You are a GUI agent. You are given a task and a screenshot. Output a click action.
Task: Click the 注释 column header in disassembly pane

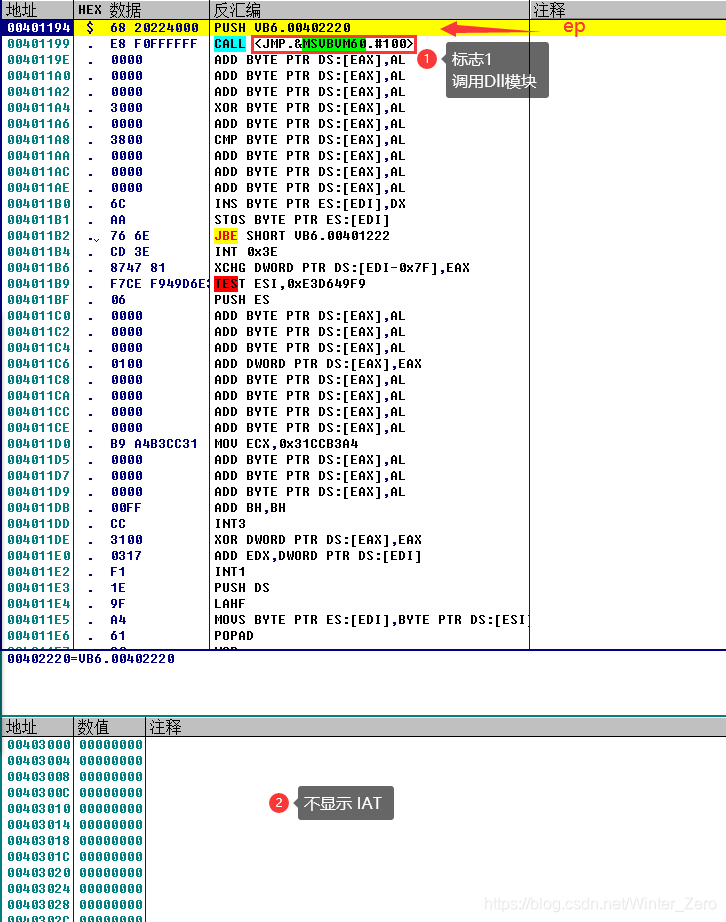point(628,9)
